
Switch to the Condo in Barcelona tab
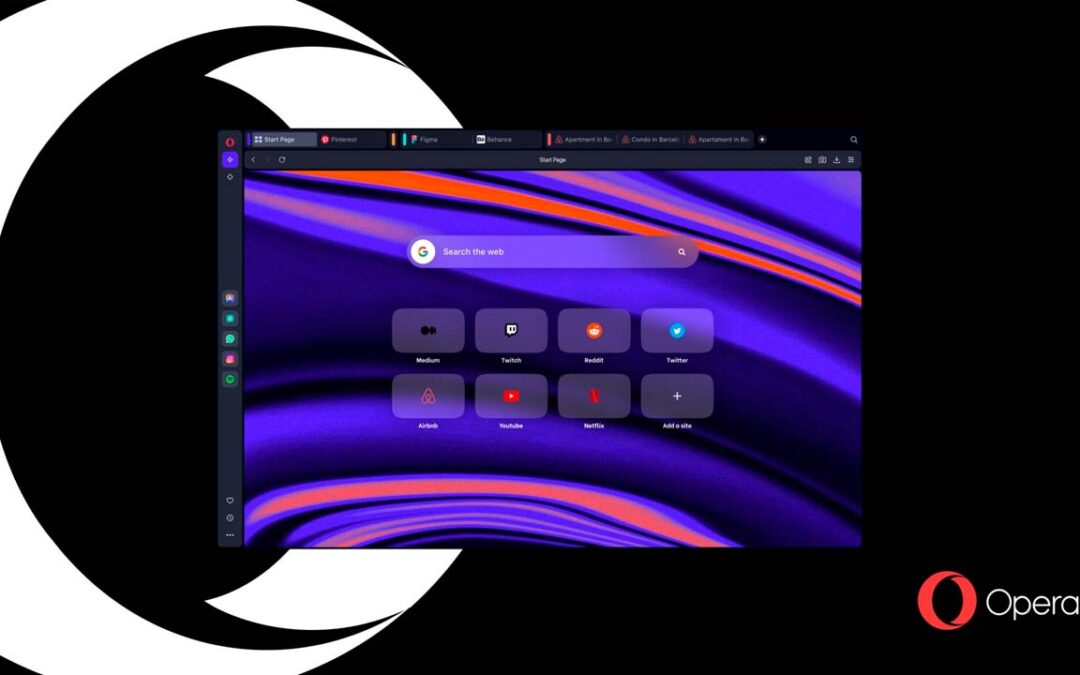650,140
